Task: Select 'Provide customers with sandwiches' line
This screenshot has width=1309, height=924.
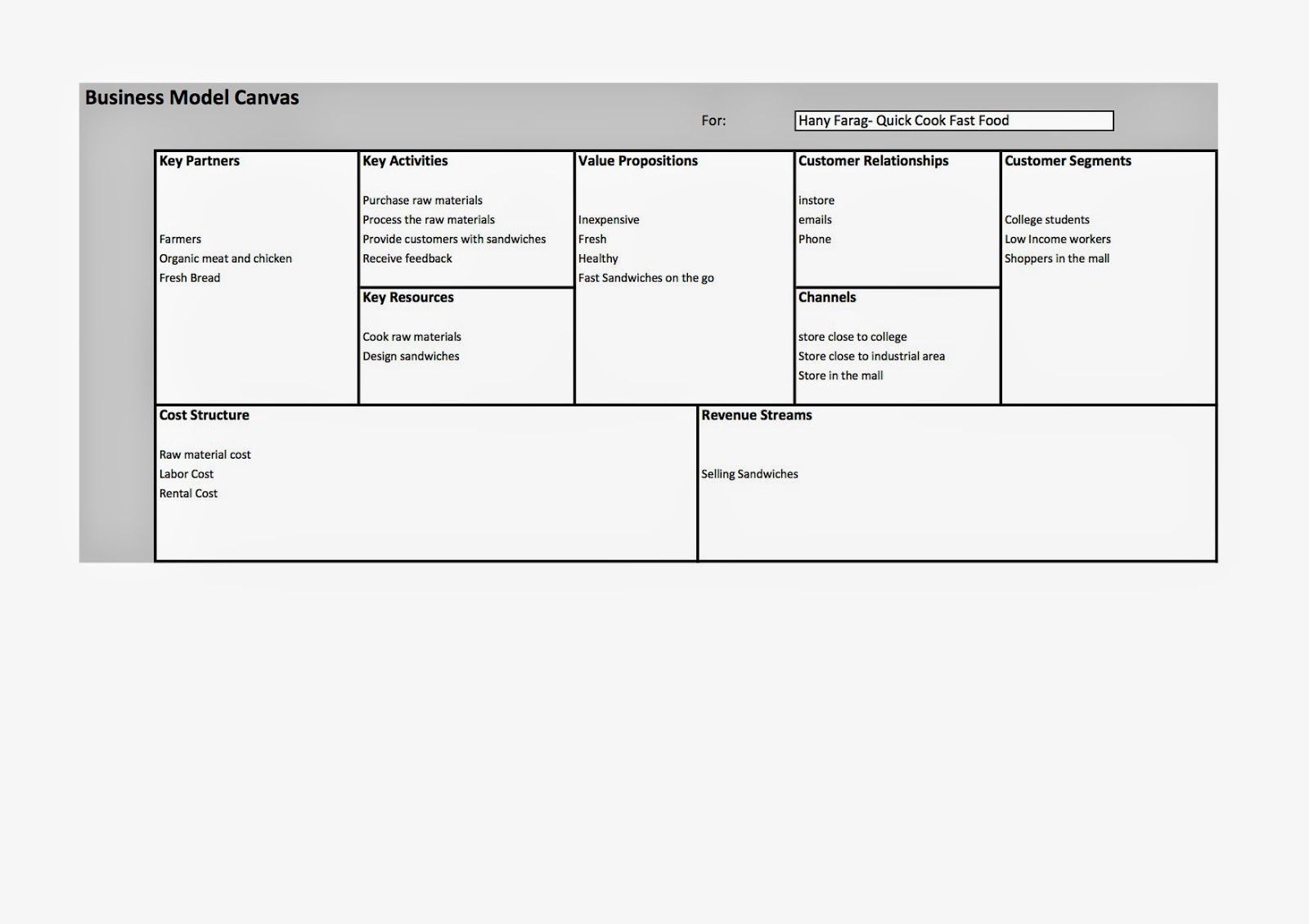Action: pyautogui.click(x=454, y=239)
